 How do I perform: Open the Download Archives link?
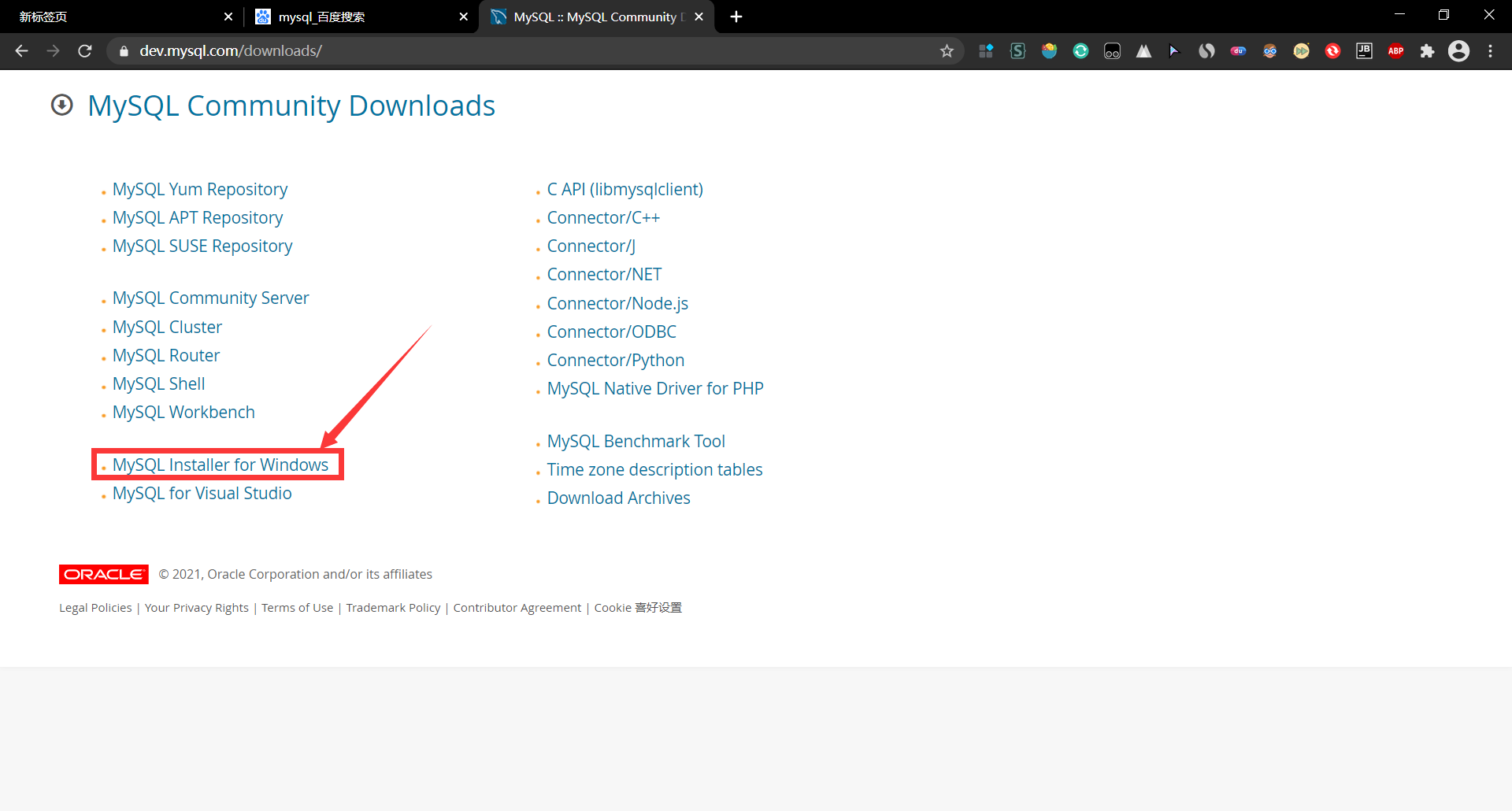click(618, 498)
